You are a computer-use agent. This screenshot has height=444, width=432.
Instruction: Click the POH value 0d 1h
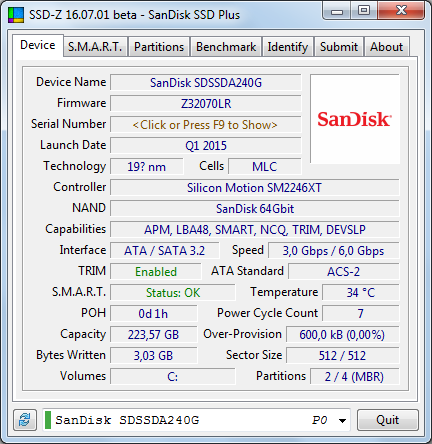click(x=154, y=314)
